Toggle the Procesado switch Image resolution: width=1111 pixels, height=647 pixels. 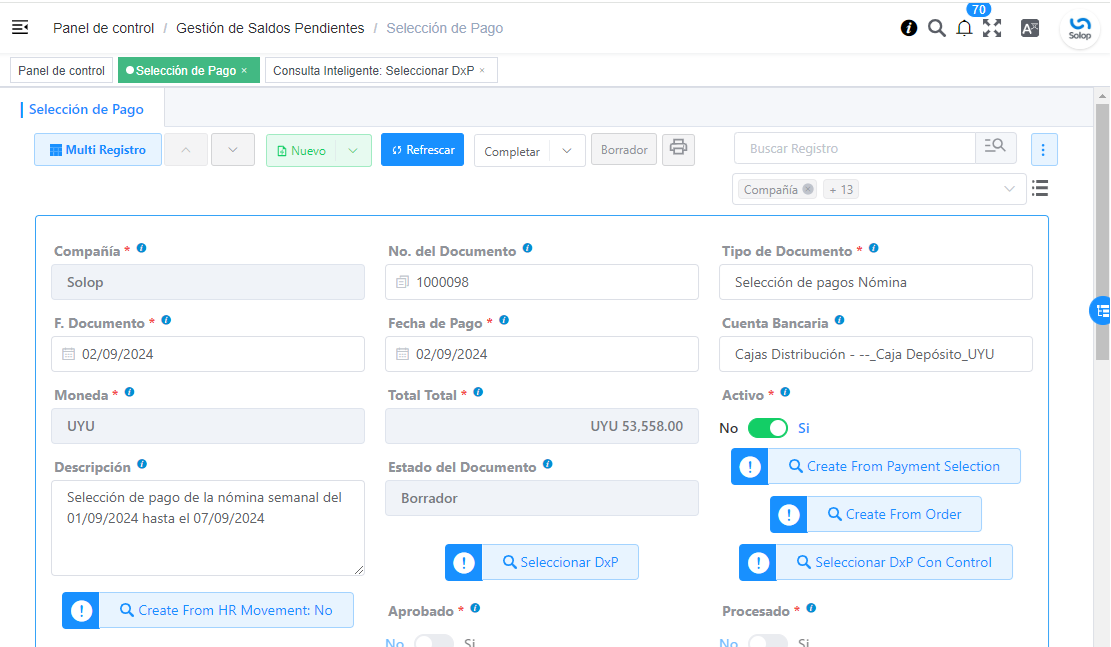point(768,642)
